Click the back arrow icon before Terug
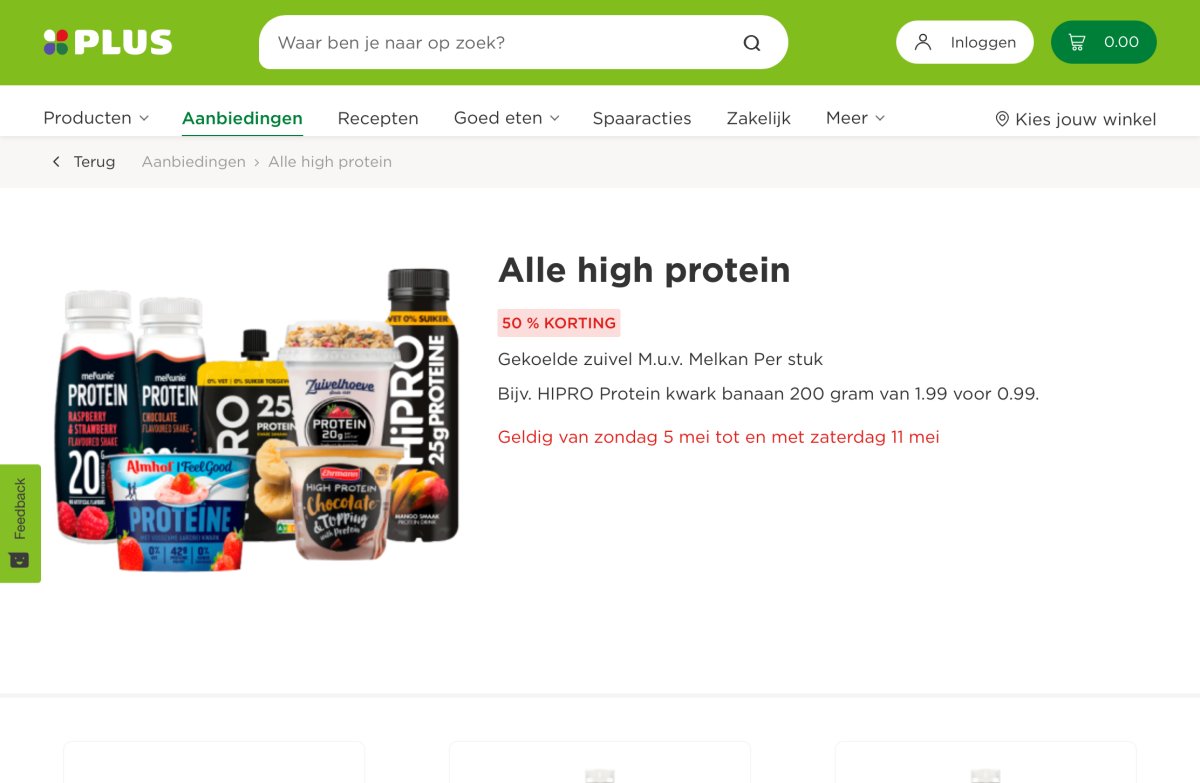1200x783 pixels. pos(56,162)
